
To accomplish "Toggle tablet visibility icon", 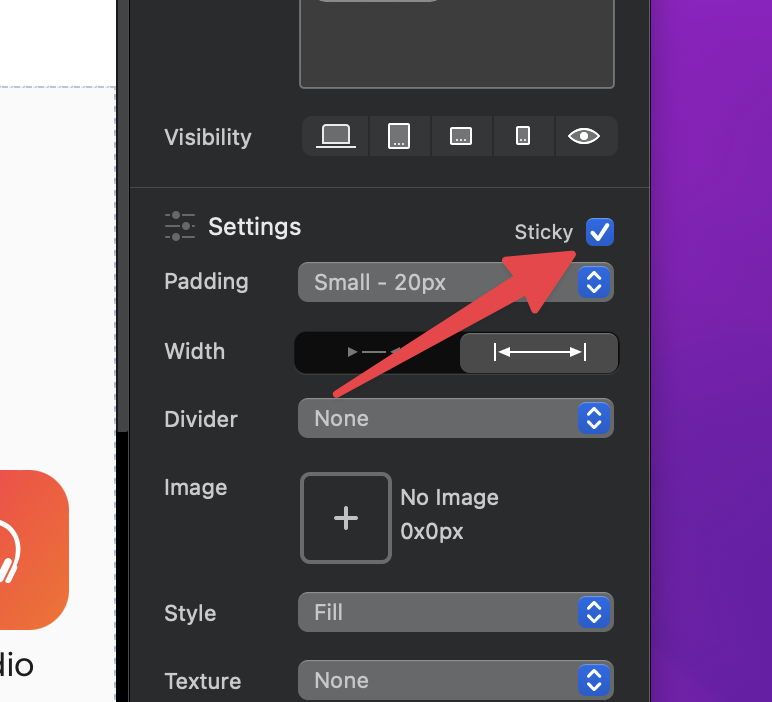I will click(x=399, y=136).
